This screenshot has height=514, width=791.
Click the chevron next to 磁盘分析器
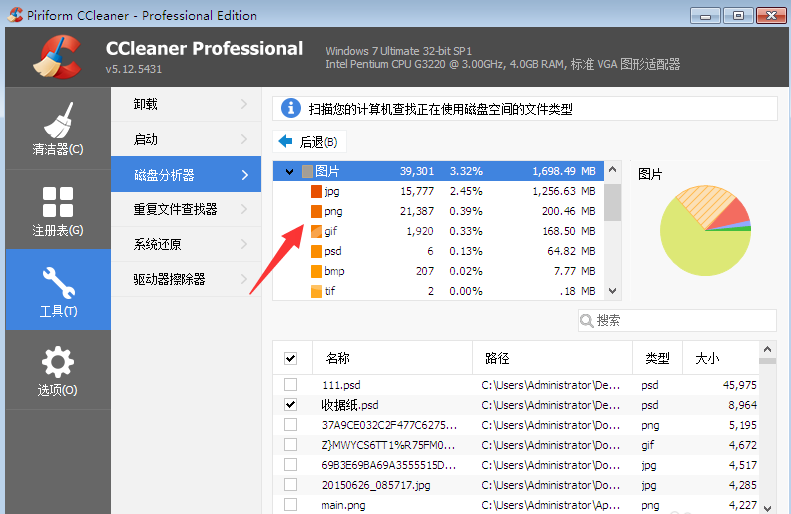tap(245, 175)
